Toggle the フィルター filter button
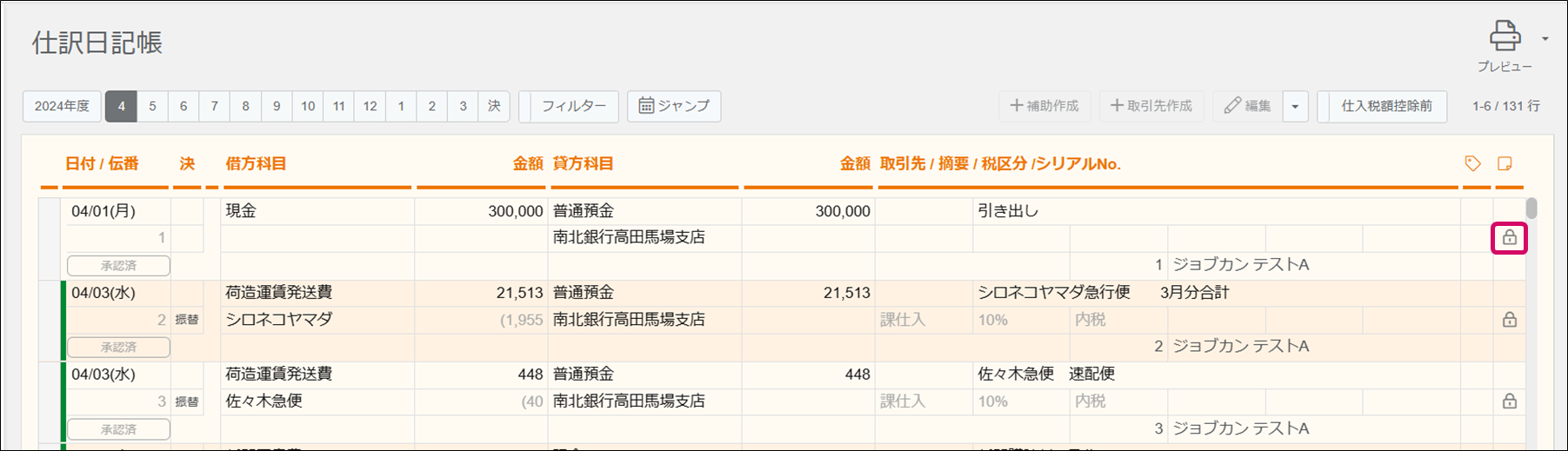This screenshot has width=1568, height=451. click(573, 106)
